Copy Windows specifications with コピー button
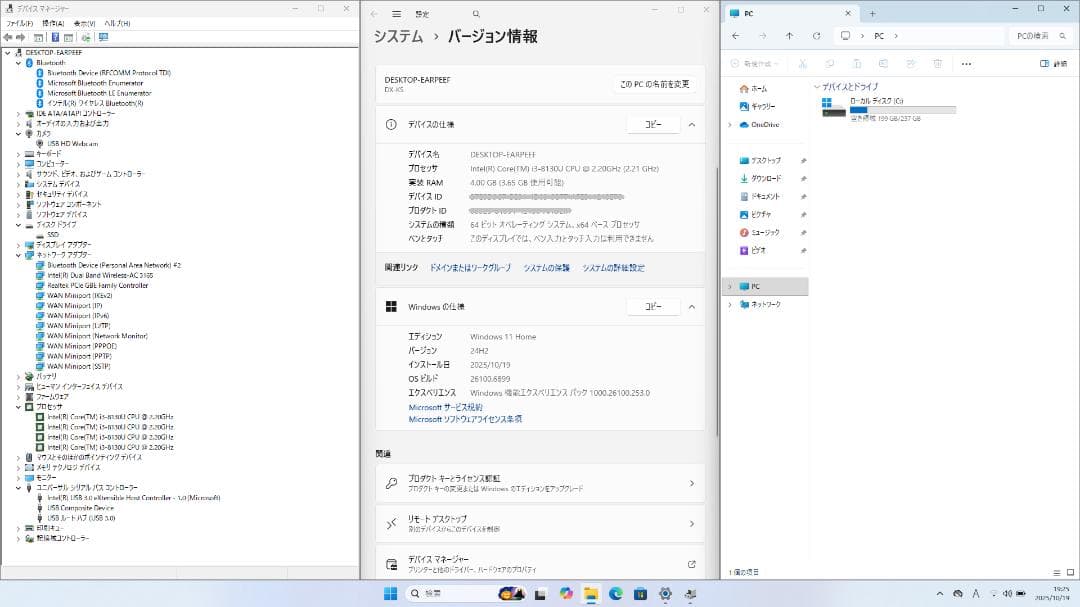The width and height of the screenshot is (1080, 607). click(652, 307)
